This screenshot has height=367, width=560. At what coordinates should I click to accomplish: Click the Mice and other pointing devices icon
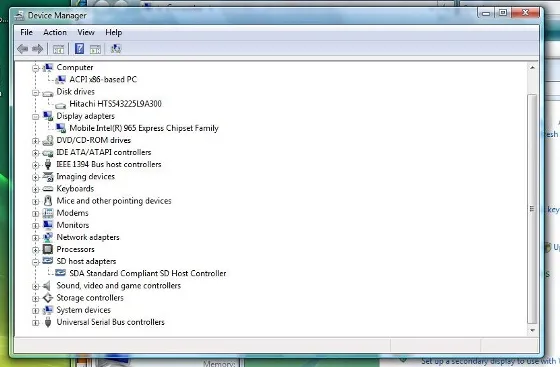point(48,201)
